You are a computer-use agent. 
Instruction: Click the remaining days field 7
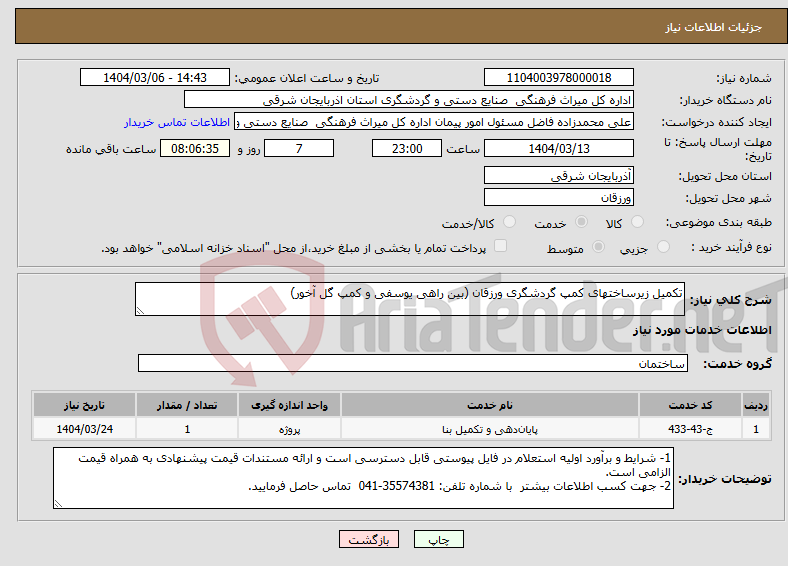tap(299, 148)
